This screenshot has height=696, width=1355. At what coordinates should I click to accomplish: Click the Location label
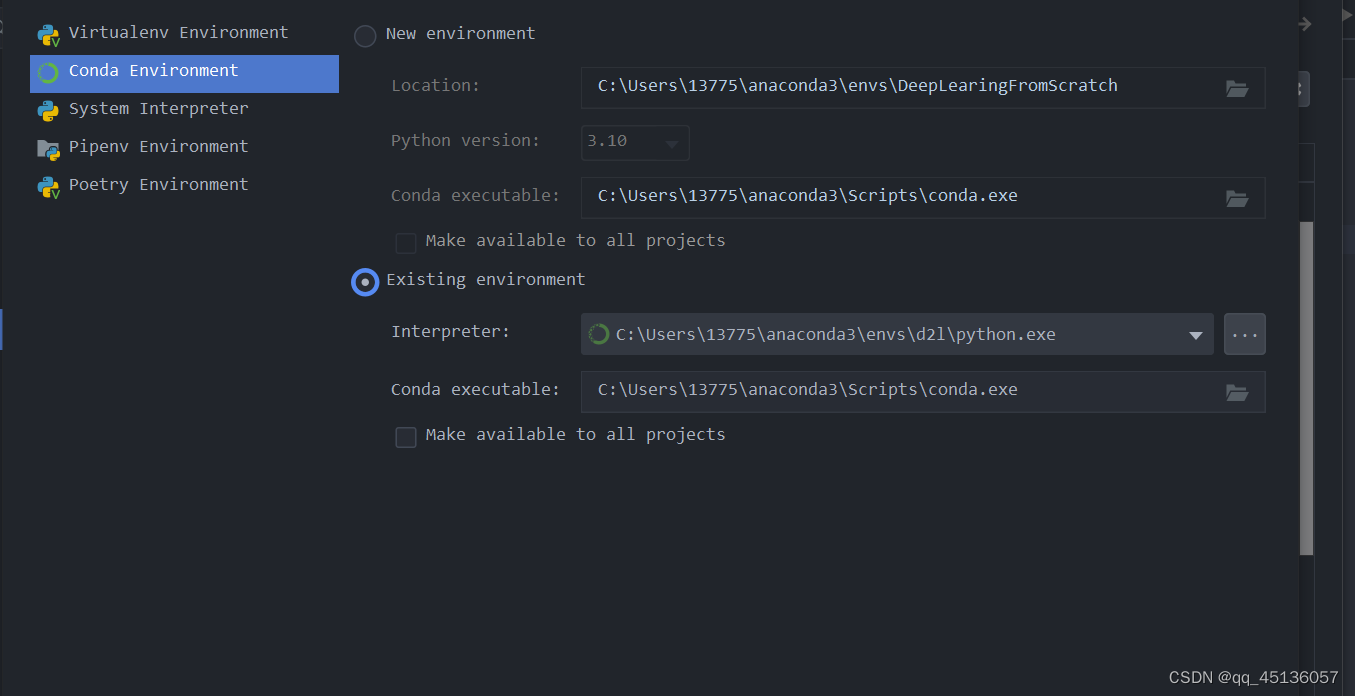[x=435, y=86]
